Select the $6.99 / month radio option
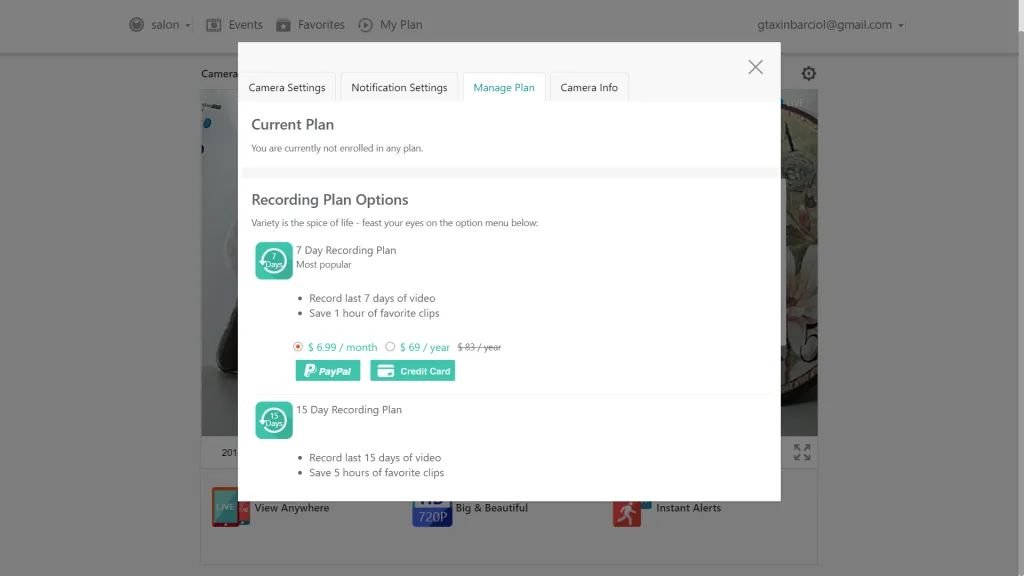Viewport: 1024px width, 576px height. point(298,347)
